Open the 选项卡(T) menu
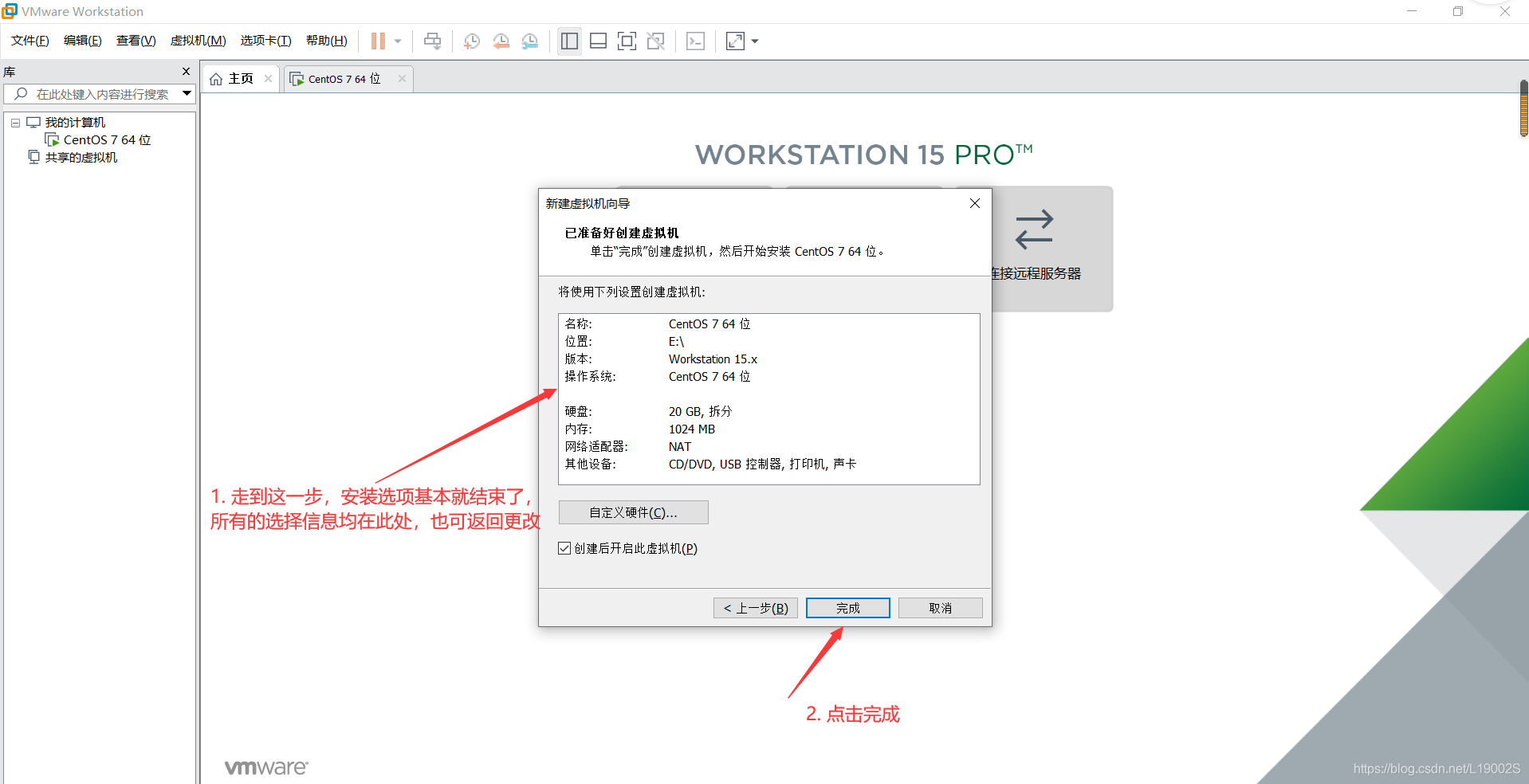The width and height of the screenshot is (1529, 784). point(266,41)
